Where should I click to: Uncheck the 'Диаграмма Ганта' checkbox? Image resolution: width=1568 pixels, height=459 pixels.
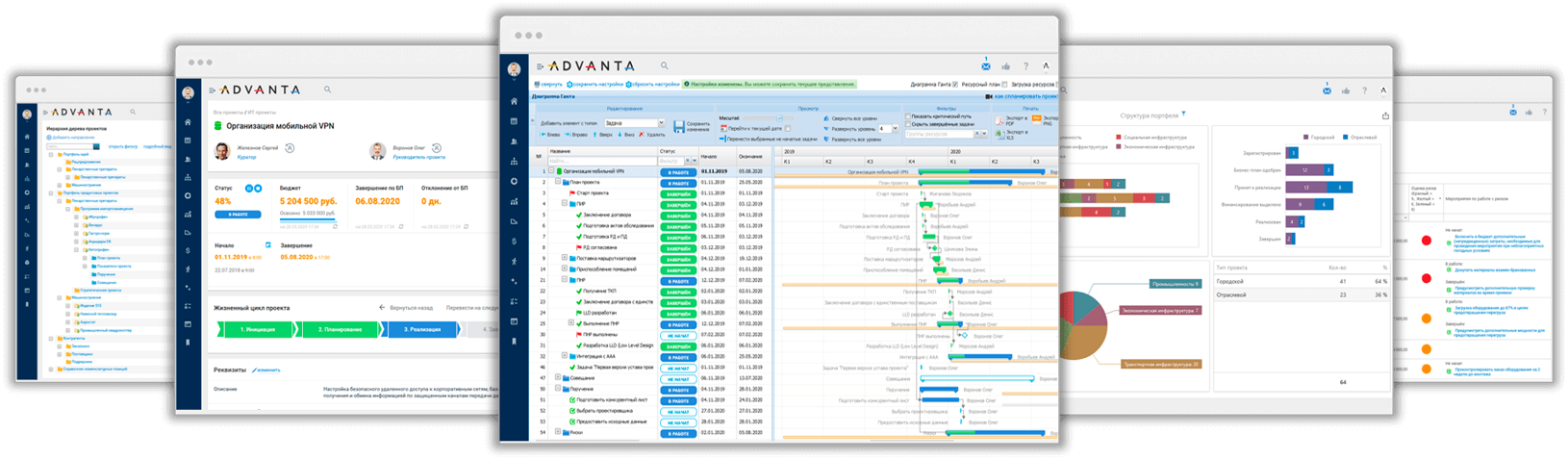954,85
